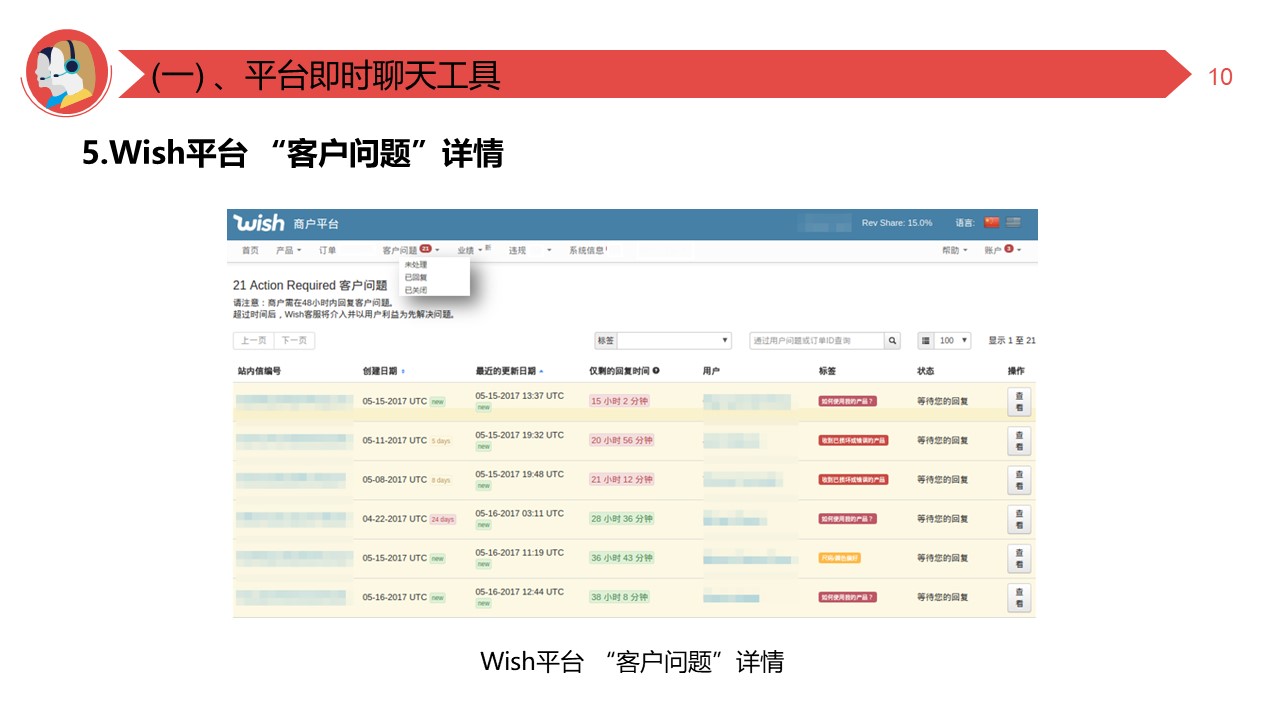This screenshot has width=1280, height=720.
Task: Click 等待您的回复 in the 28 小时 36 分钟 row
Action: [943, 519]
